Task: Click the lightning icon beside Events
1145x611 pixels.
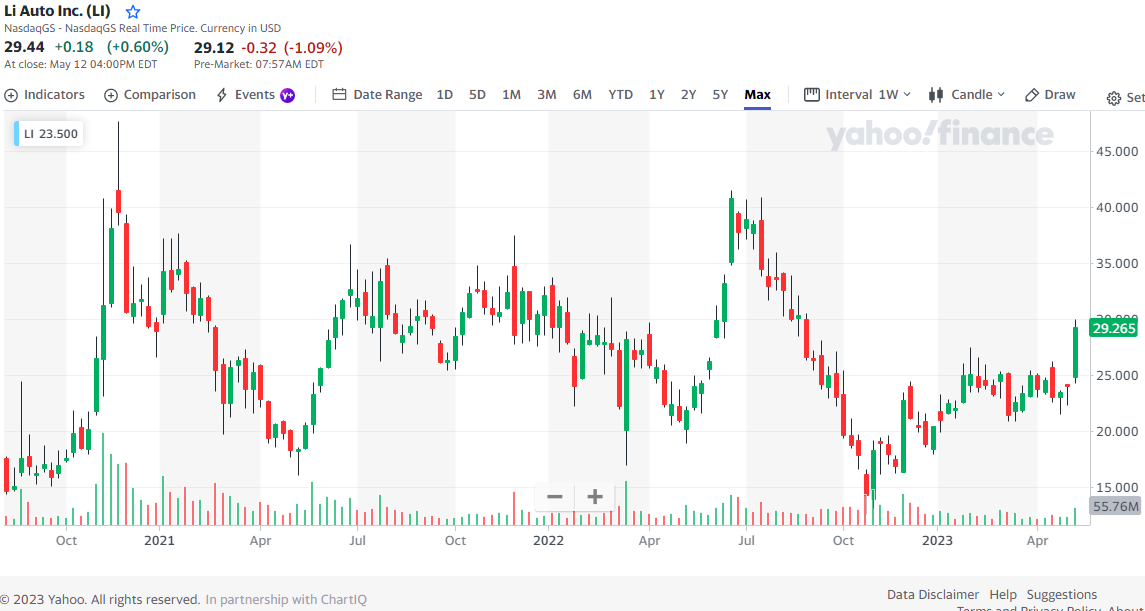Action: [x=222, y=95]
